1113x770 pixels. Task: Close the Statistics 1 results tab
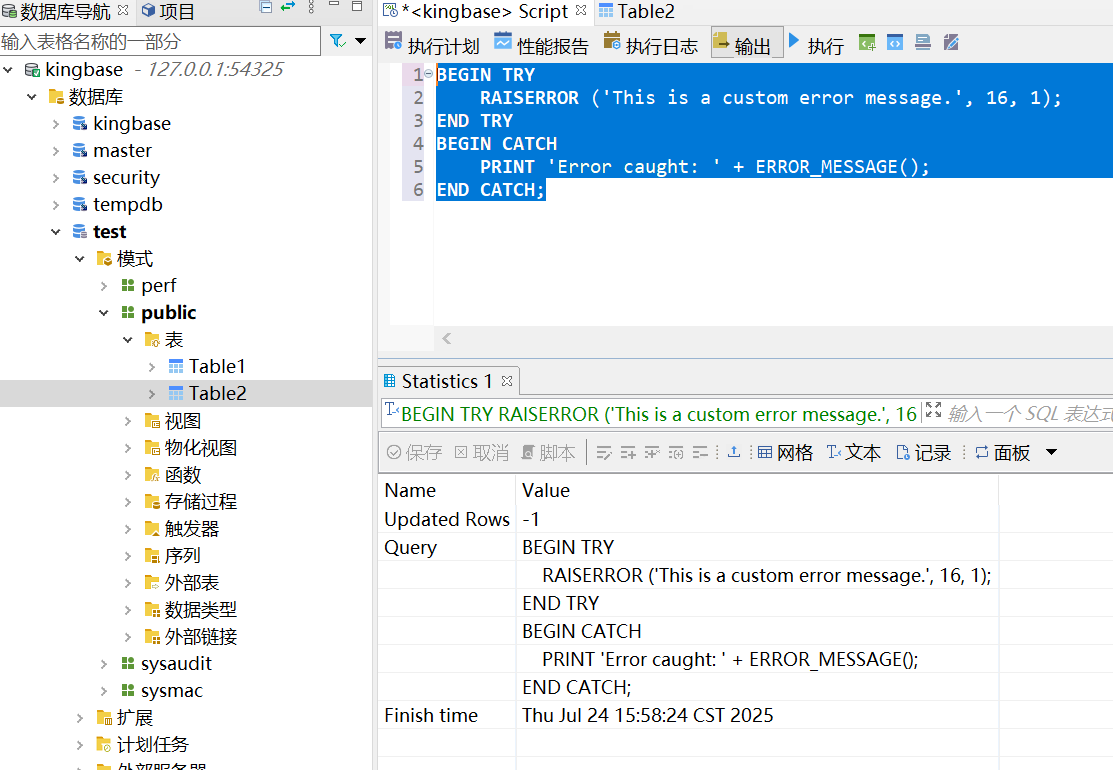tap(507, 381)
